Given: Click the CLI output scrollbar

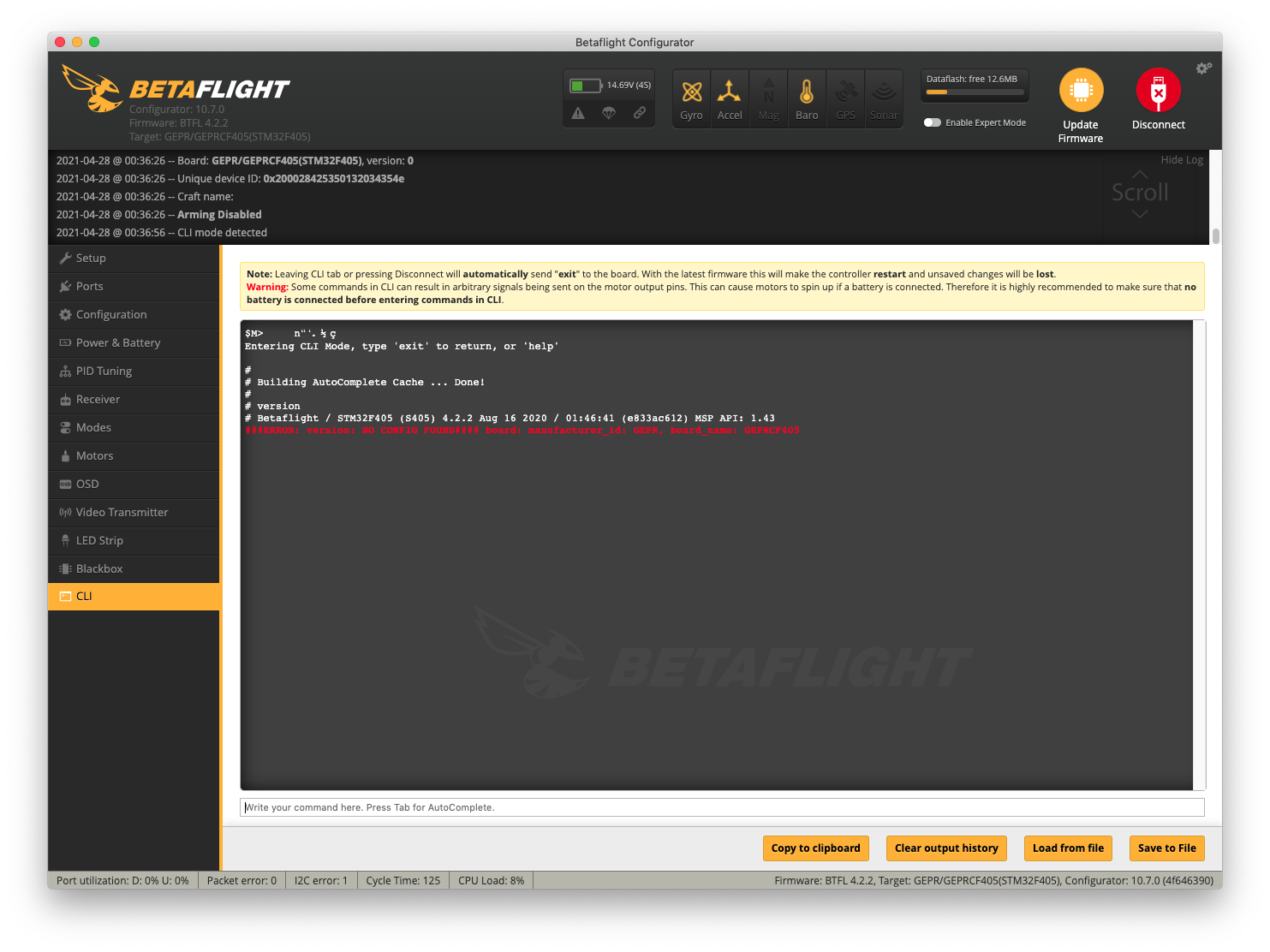Looking at the screenshot, I should tap(1199, 555).
